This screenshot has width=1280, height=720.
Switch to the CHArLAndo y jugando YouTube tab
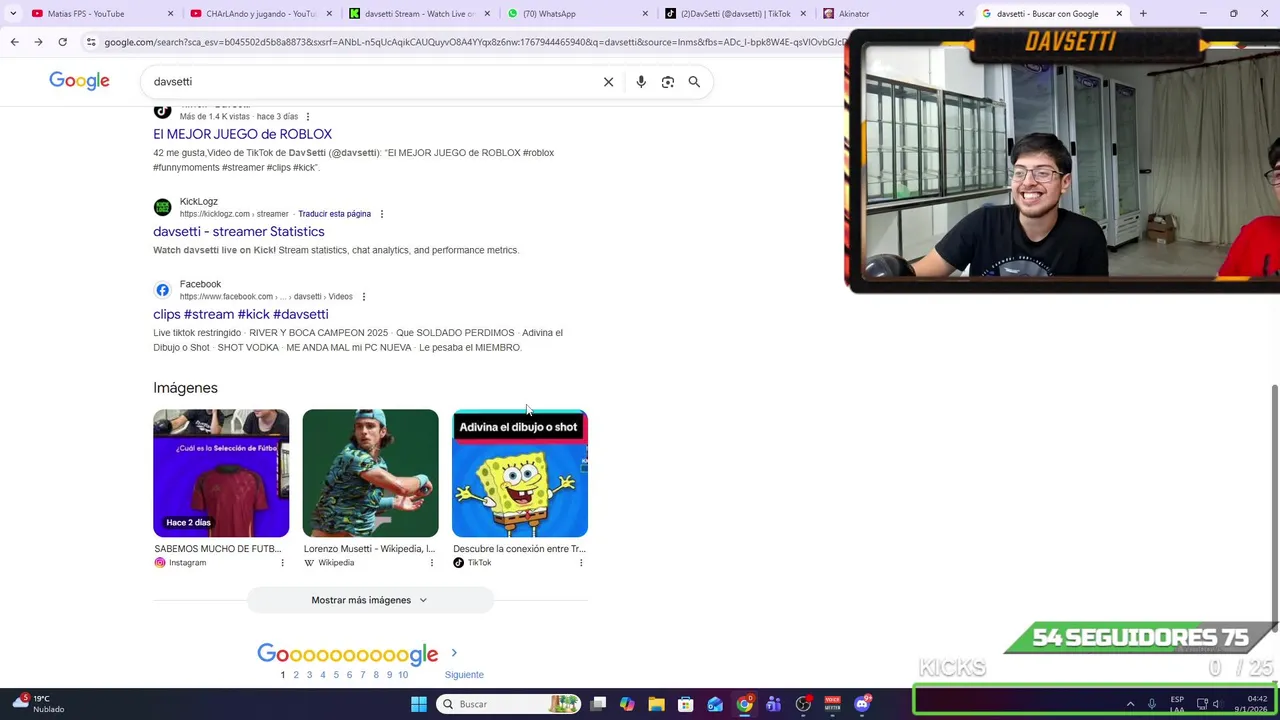click(260, 14)
